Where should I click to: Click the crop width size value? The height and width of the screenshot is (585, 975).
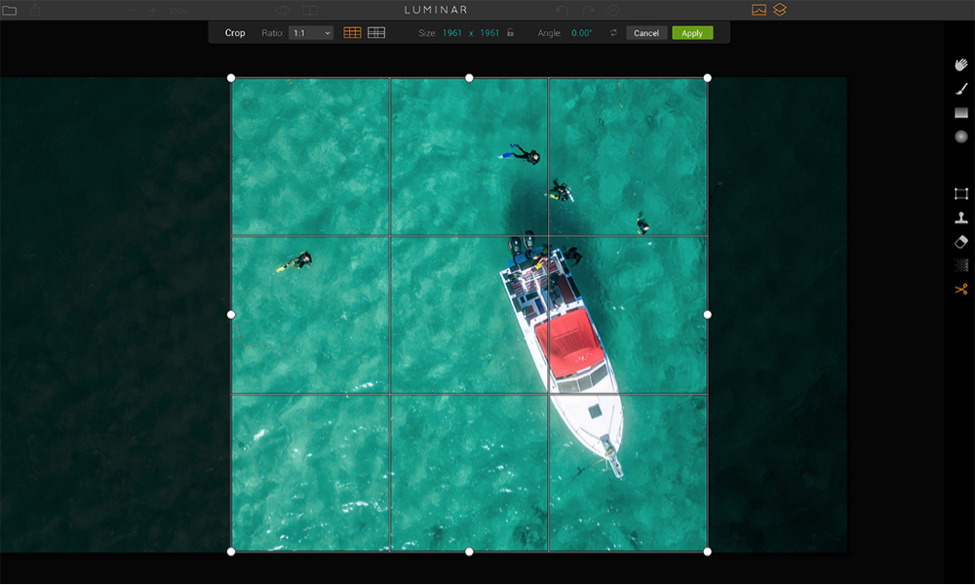tap(454, 33)
